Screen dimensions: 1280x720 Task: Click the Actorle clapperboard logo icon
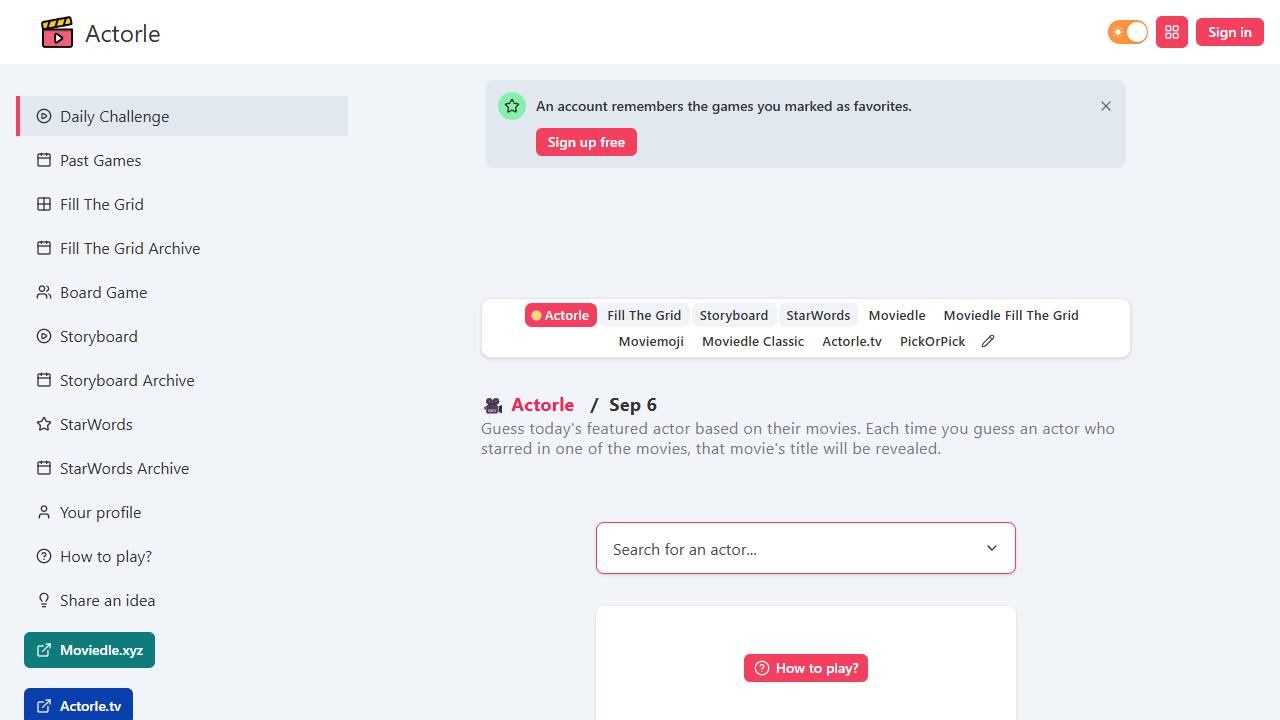[57, 33]
